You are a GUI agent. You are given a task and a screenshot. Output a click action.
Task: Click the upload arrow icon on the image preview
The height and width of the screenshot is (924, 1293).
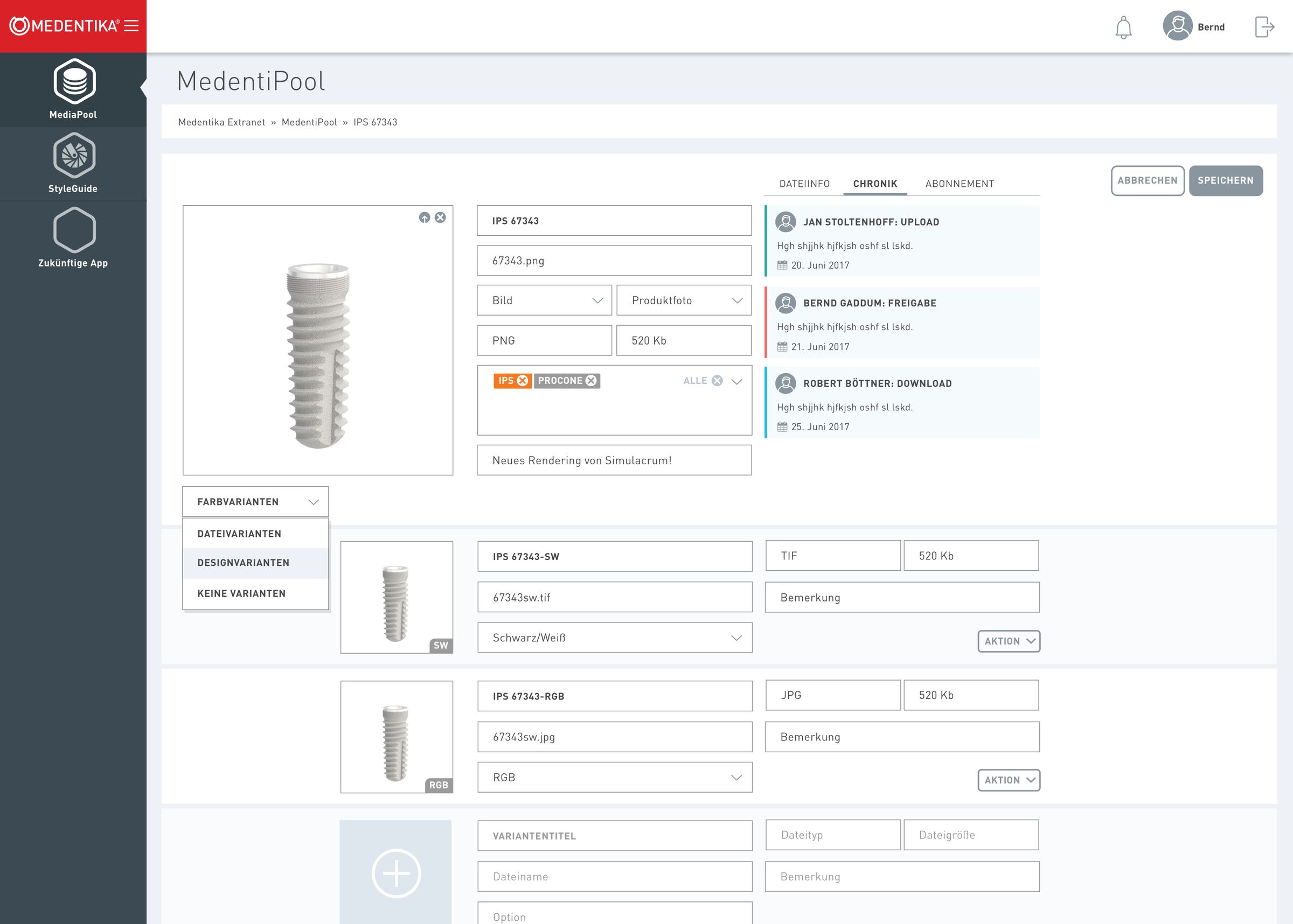tap(425, 218)
